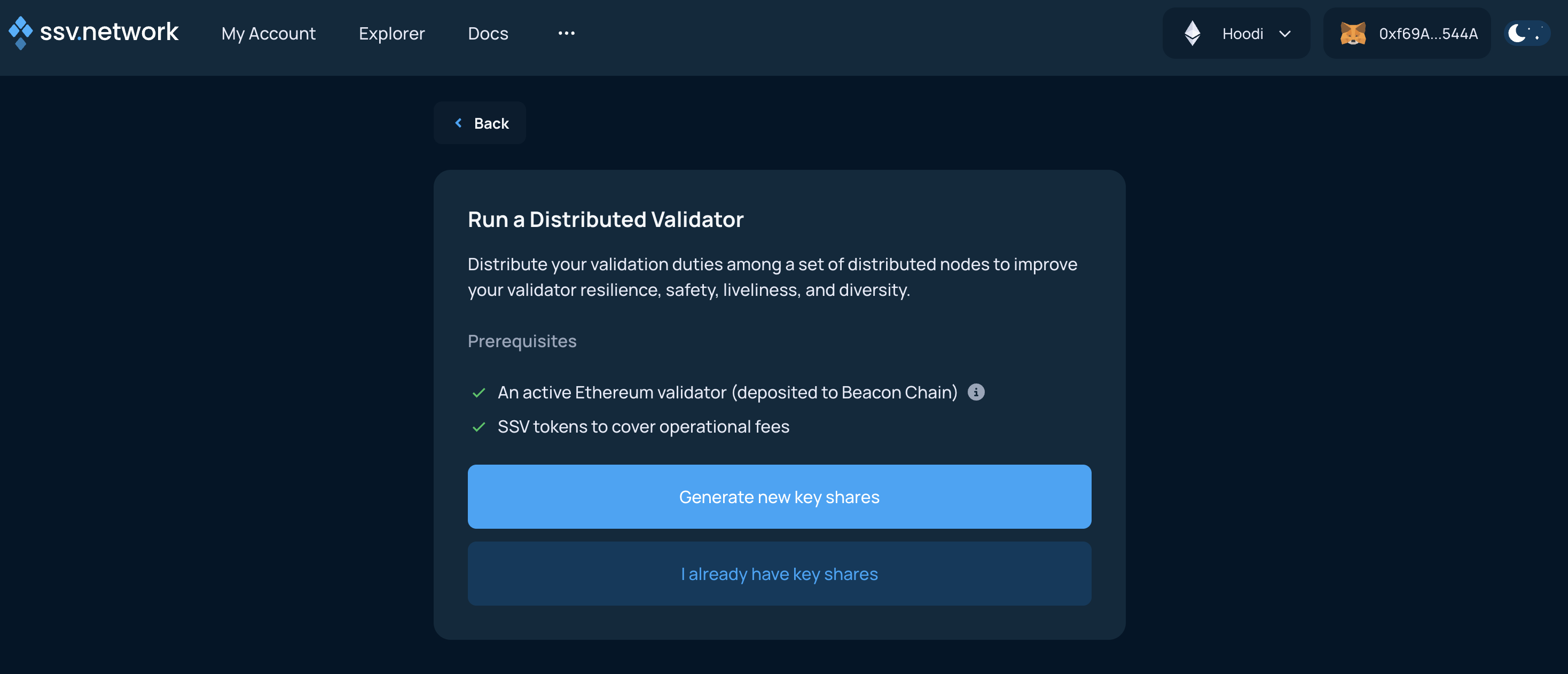Click the Ethereum icon in the network selector
Viewport: 1568px width, 674px height.
(x=1193, y=34)
